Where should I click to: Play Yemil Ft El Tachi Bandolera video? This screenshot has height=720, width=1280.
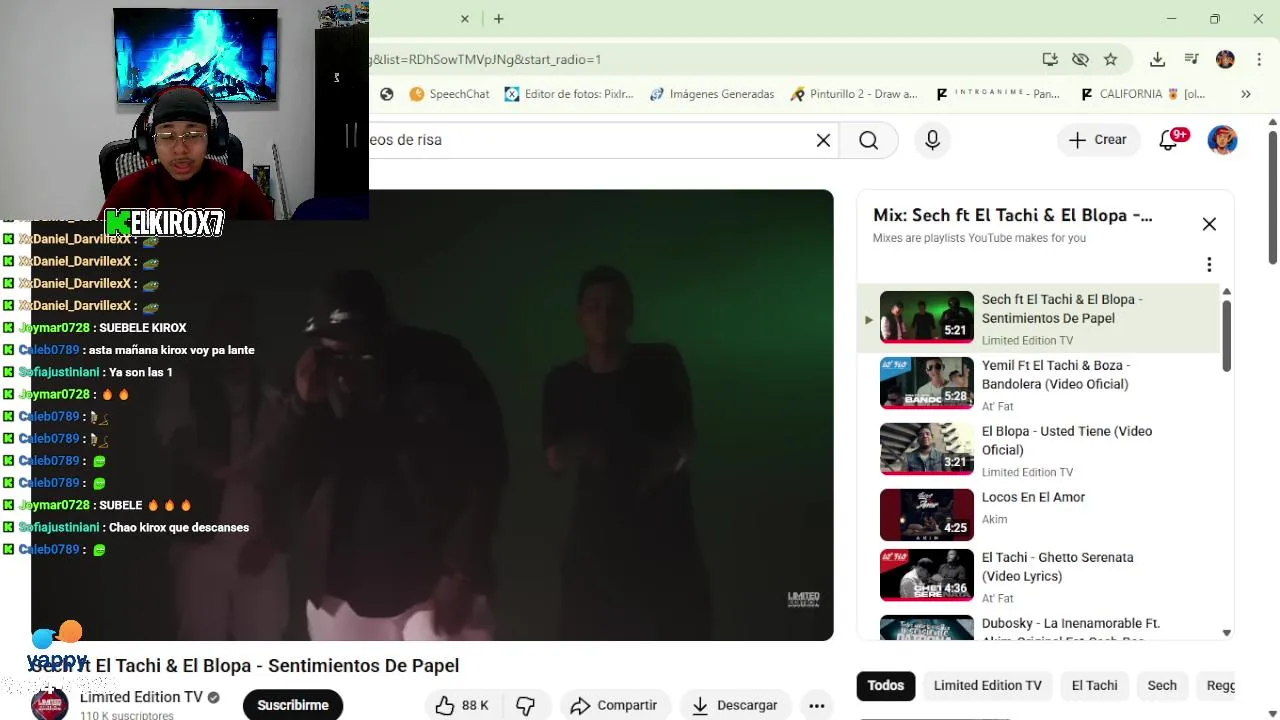(x=1040, y=384)
